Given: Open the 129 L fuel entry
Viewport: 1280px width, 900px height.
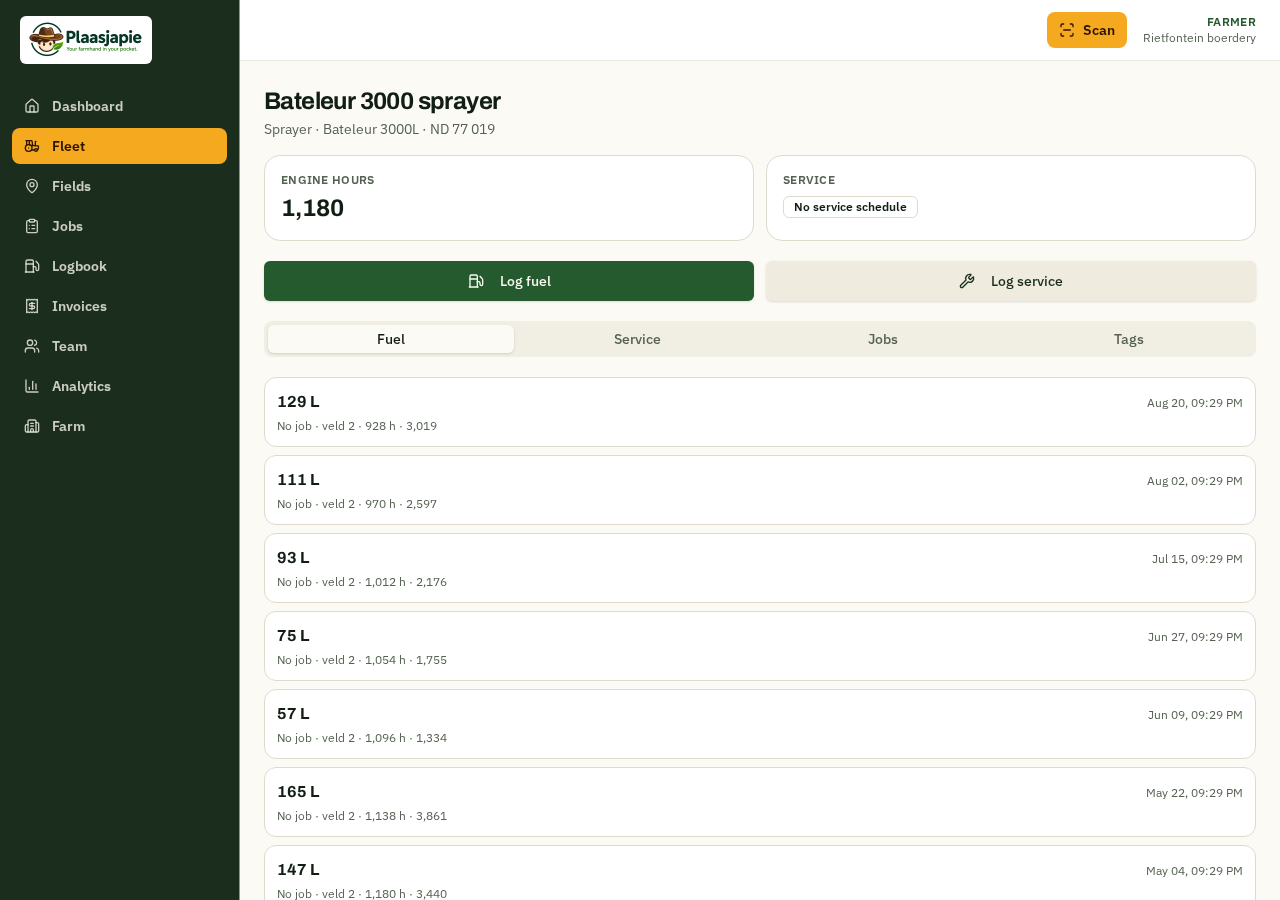Looking at the screenshot, I should pyautogui.click(x=760, y=412).
